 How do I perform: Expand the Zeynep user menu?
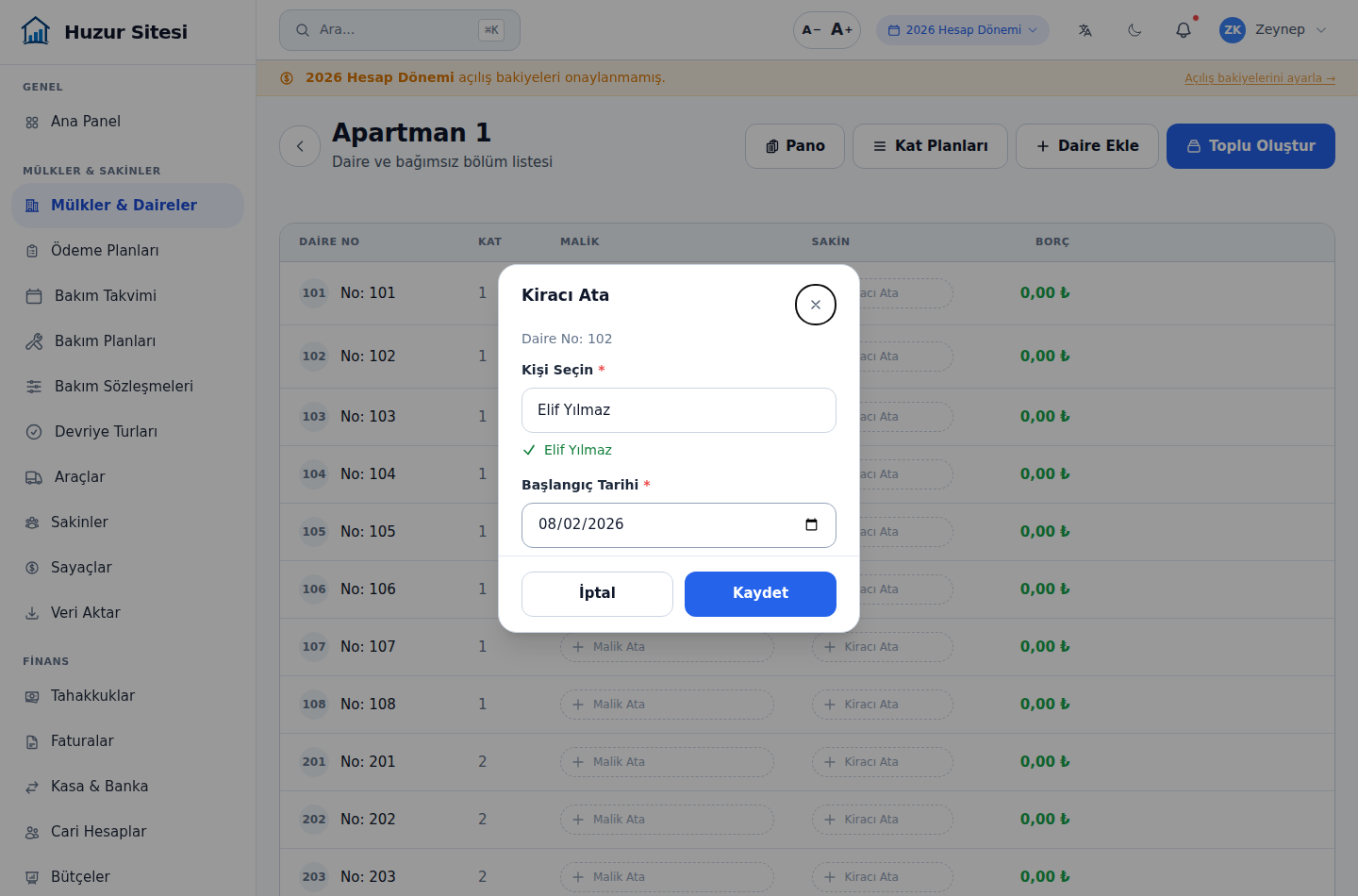click(x=1273, y=30)
